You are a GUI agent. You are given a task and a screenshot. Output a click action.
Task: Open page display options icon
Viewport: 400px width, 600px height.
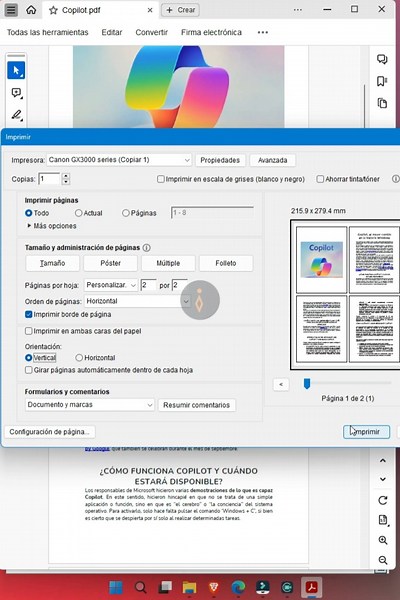pos(382,520)
